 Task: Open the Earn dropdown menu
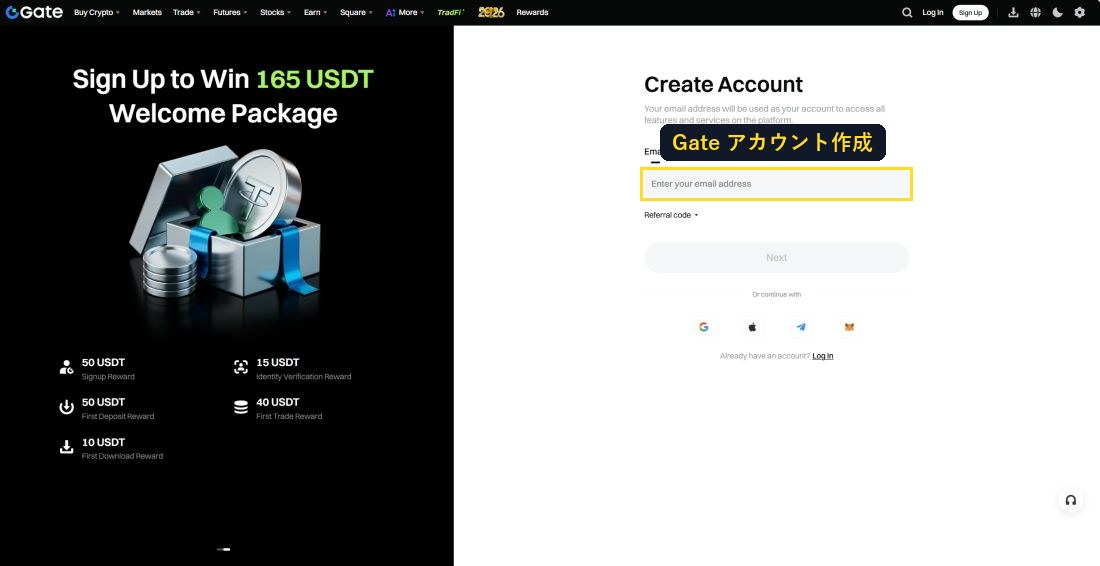coord(316,13)
